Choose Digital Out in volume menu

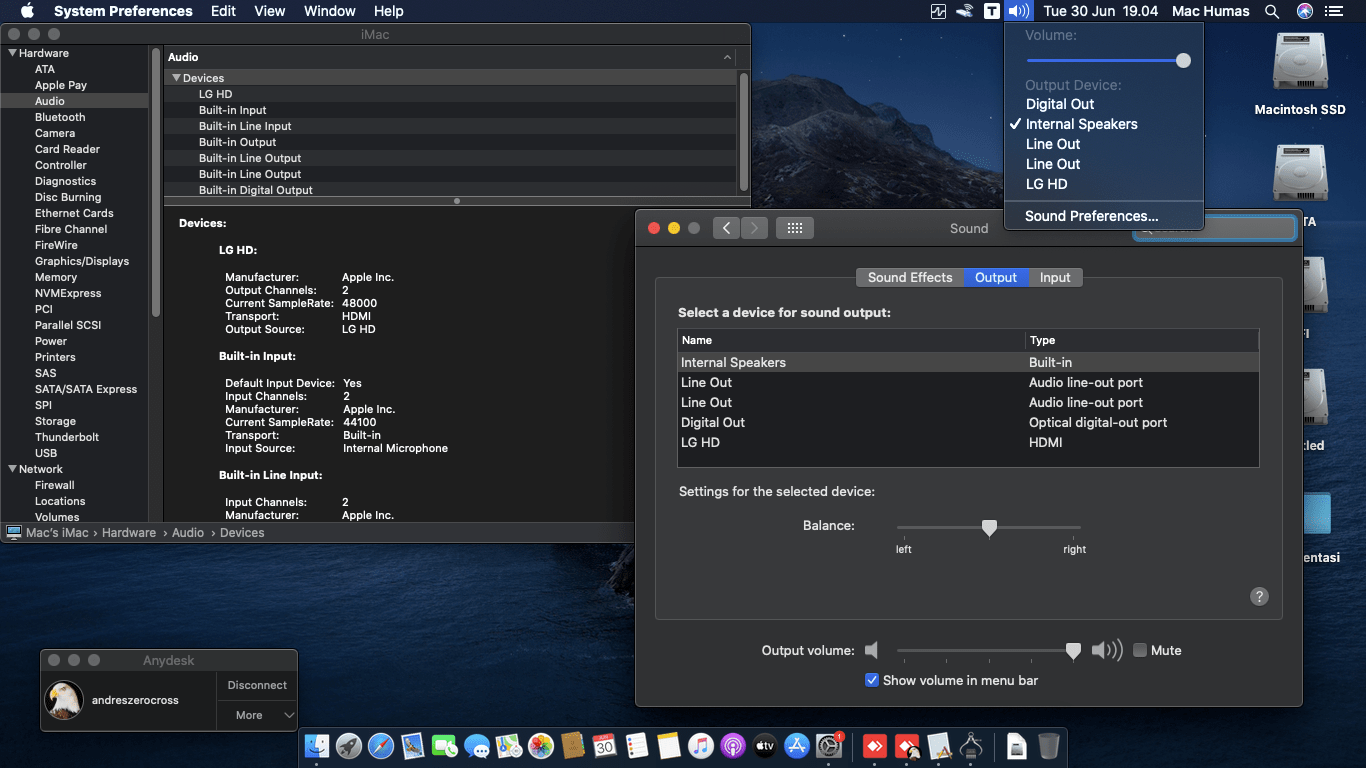point(1104,104)
